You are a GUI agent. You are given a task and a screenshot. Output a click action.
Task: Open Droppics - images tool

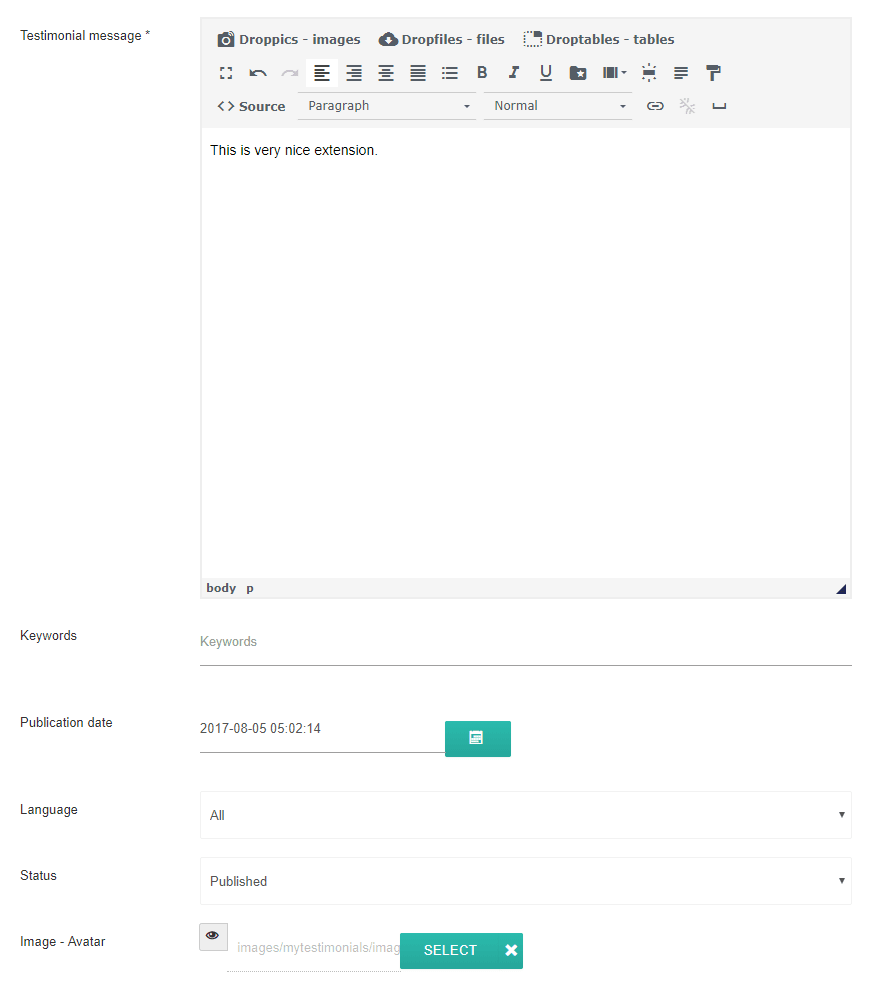(289, 40)
